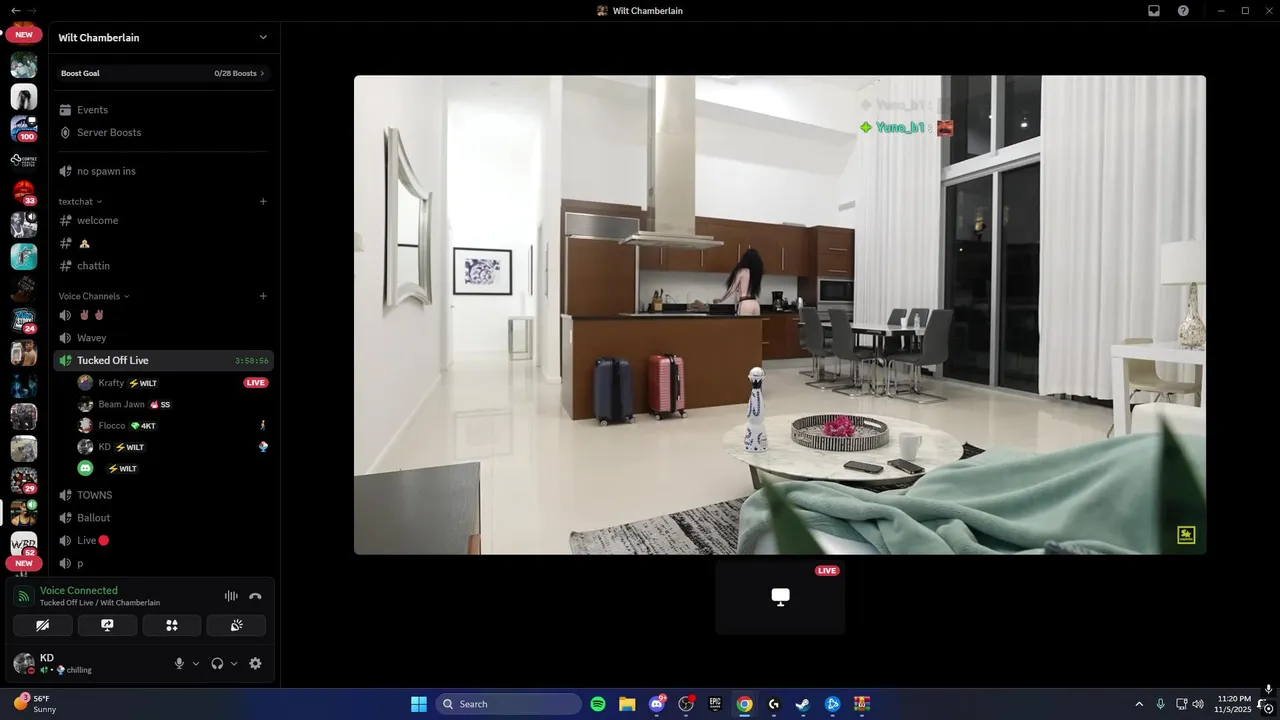Open File Explorer from the taskbar

(x=627, y=704)
